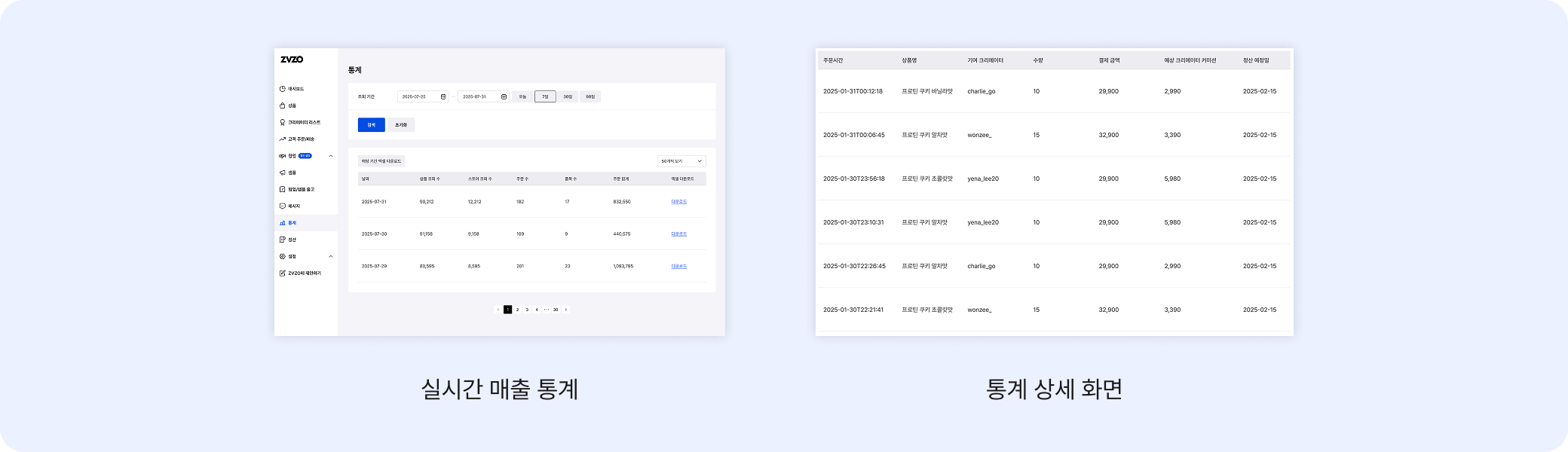Screen dimensions: 1568x452
Task: Go to 고객 주문/배송 trend icon
Action: (283, 139)
